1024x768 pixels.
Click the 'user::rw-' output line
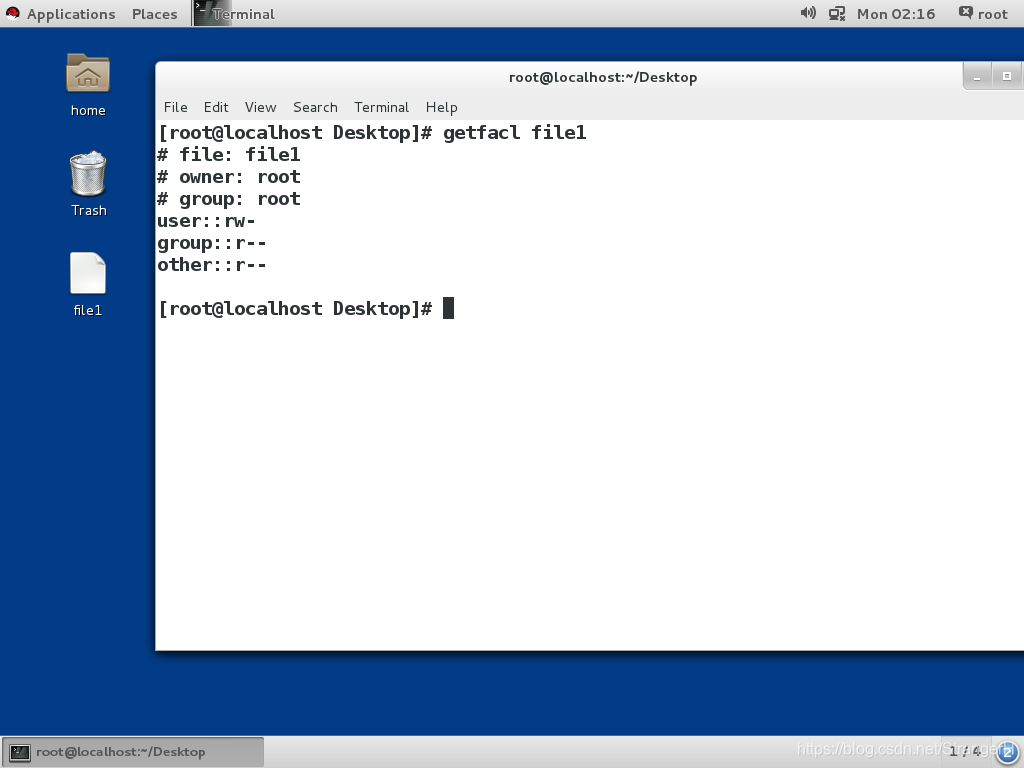coord(206,221)
